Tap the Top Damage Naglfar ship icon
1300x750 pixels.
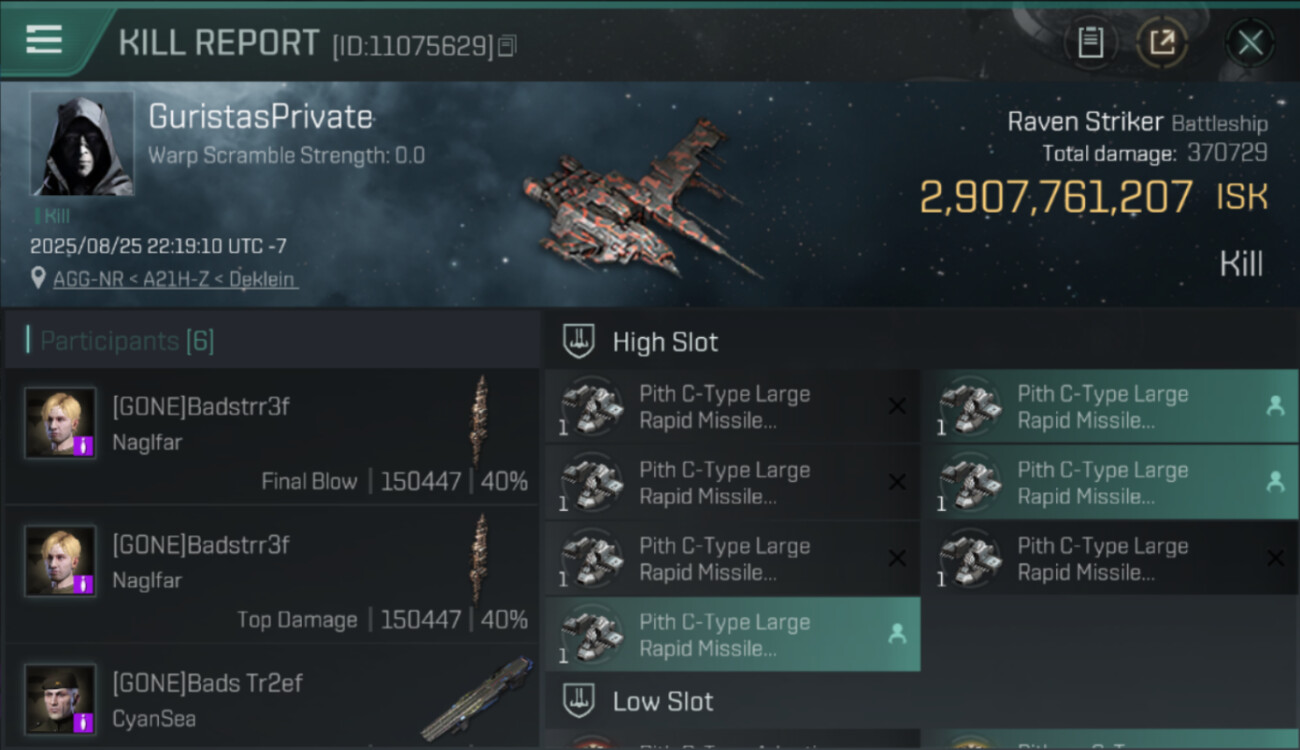[481, 558]
